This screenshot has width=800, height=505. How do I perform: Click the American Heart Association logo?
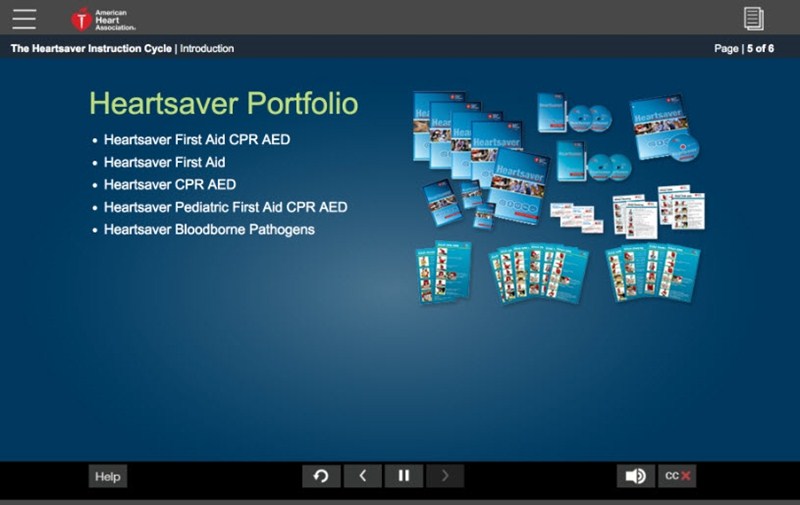click(103, 19)
